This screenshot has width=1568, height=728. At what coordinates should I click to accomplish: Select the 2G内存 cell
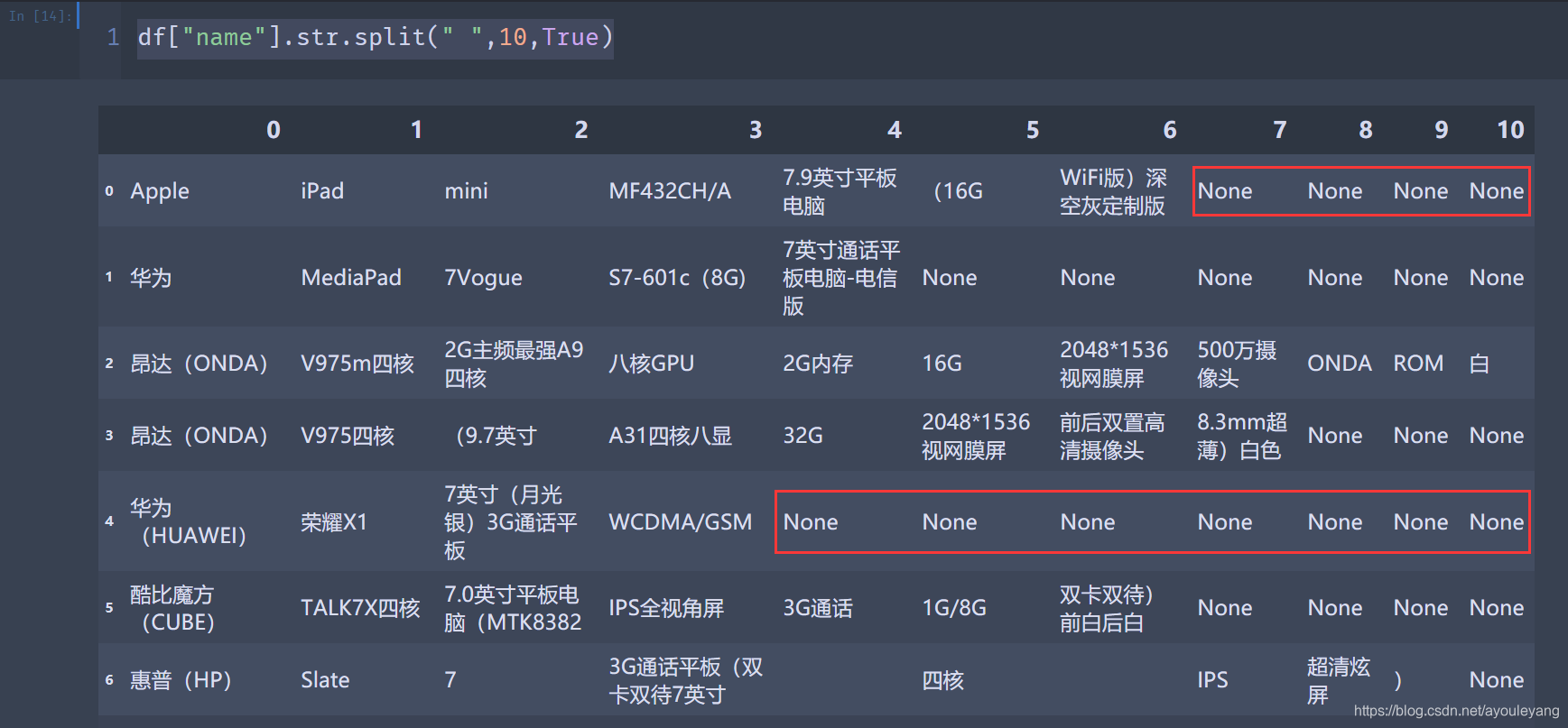(x=817, y=364)
